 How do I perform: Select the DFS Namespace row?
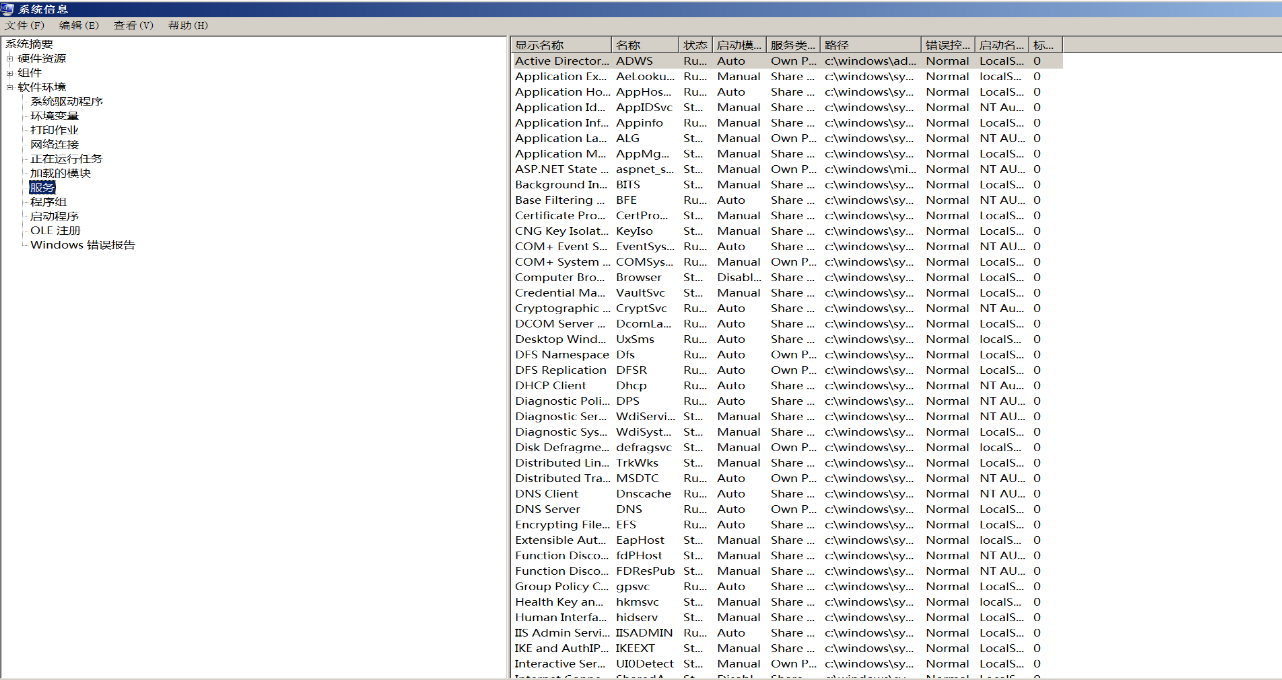click(x=787, y=355)
